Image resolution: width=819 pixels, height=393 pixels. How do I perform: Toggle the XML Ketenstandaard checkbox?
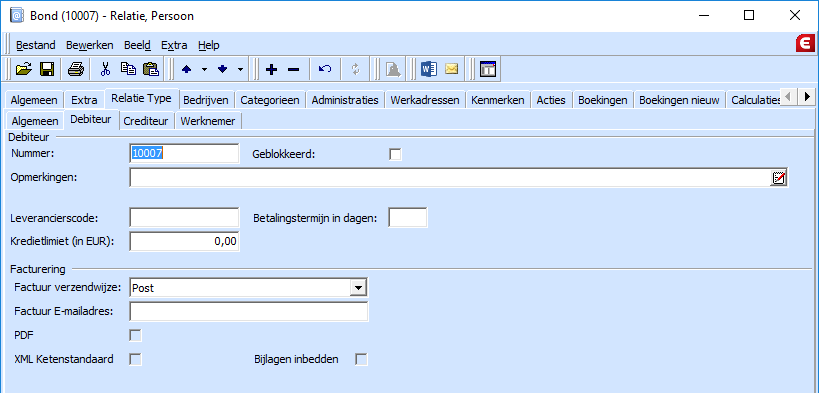135,360
